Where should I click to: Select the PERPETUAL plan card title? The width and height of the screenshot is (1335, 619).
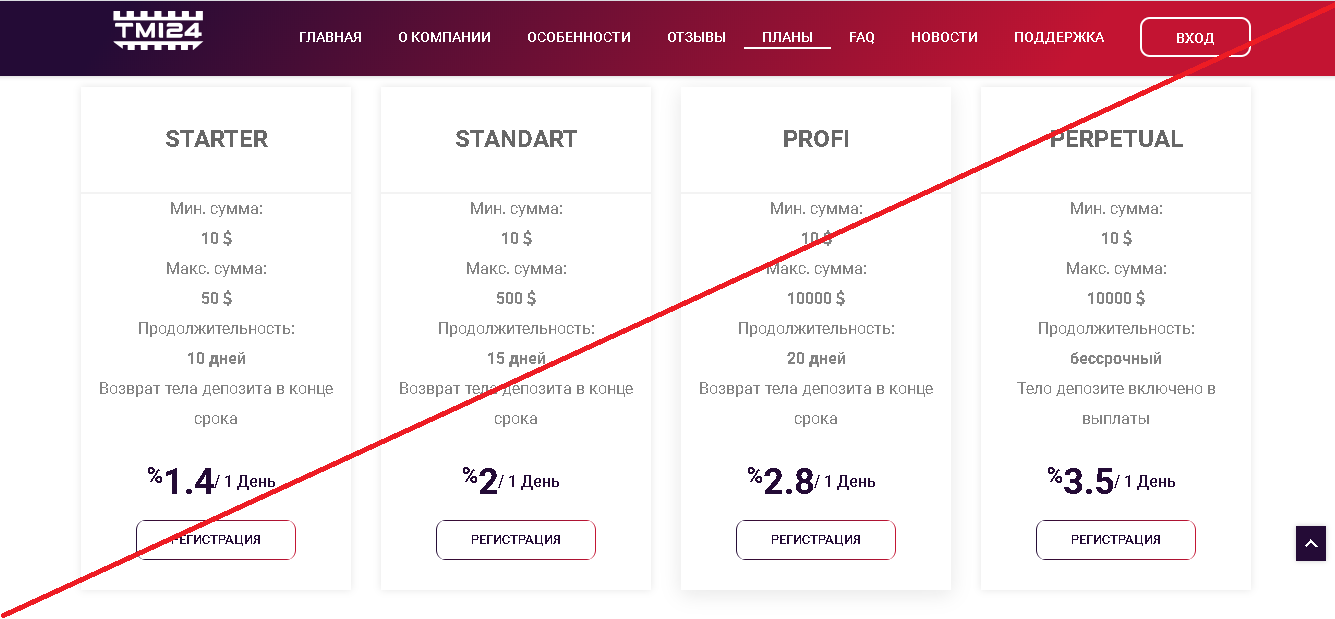1116,139
